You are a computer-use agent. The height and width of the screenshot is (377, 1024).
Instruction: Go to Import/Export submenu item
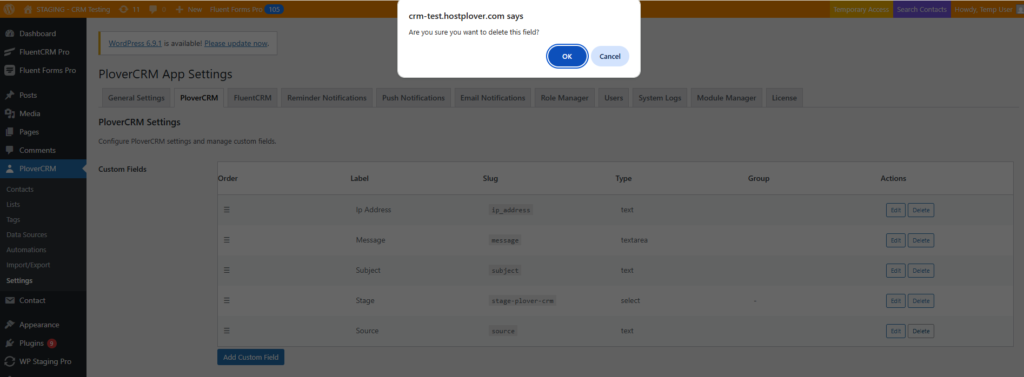28,265
